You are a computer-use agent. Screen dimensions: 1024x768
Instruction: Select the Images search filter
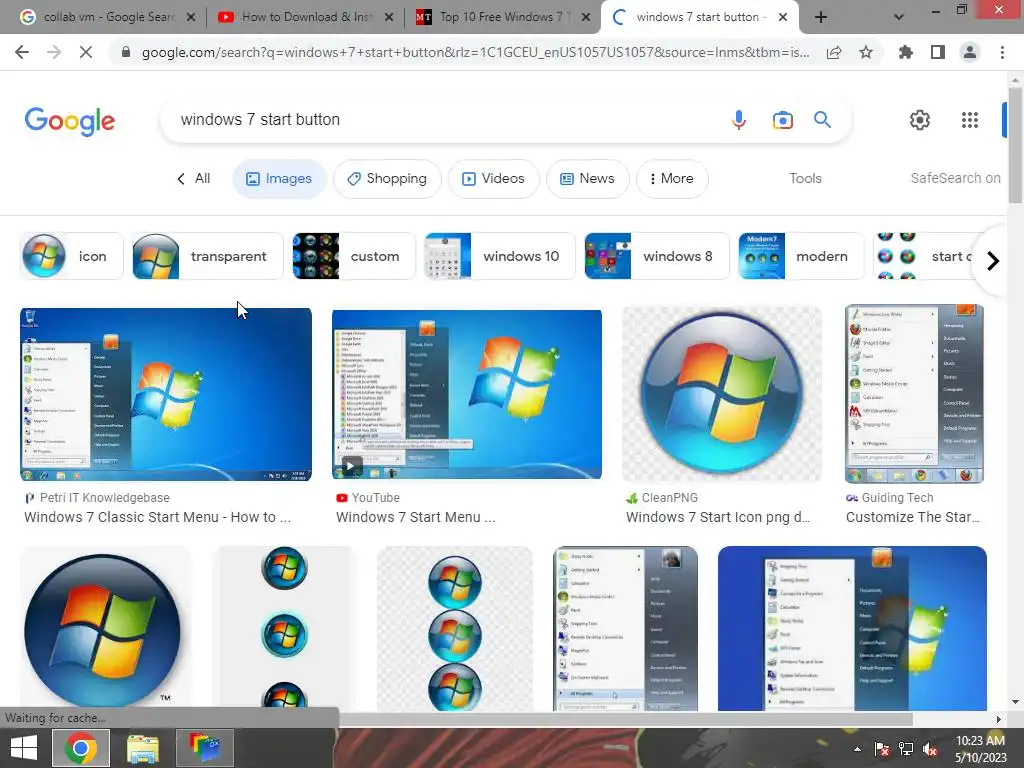click(x=279, y=179)
